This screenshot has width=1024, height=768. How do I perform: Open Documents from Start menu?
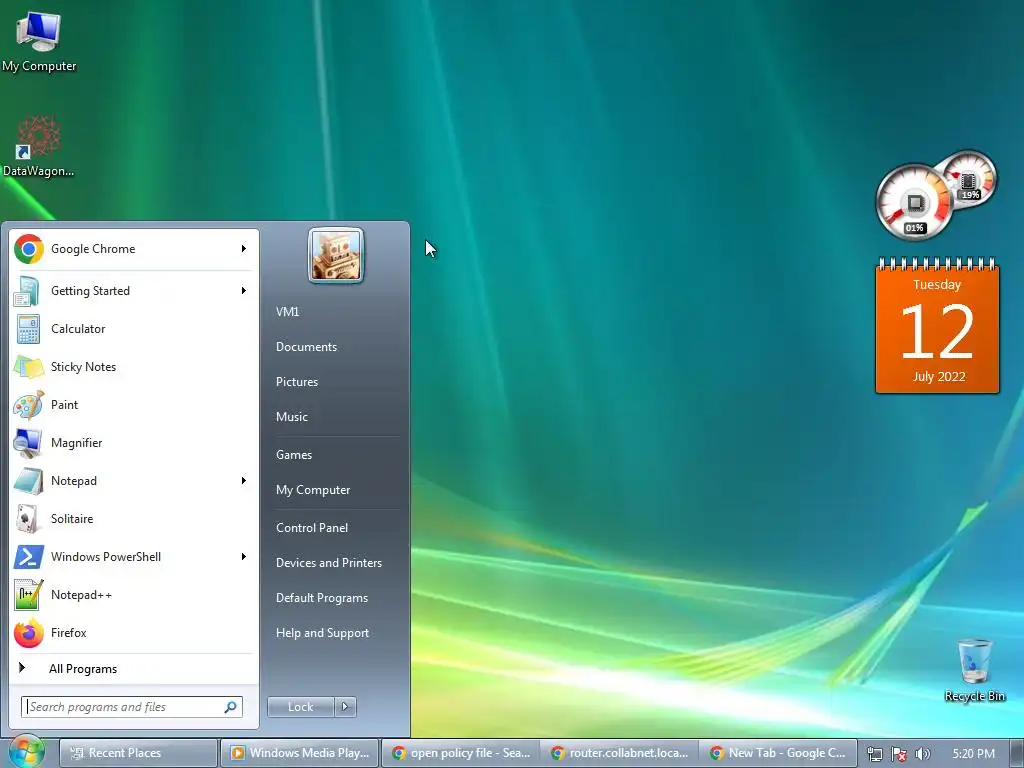click(306, 347)
